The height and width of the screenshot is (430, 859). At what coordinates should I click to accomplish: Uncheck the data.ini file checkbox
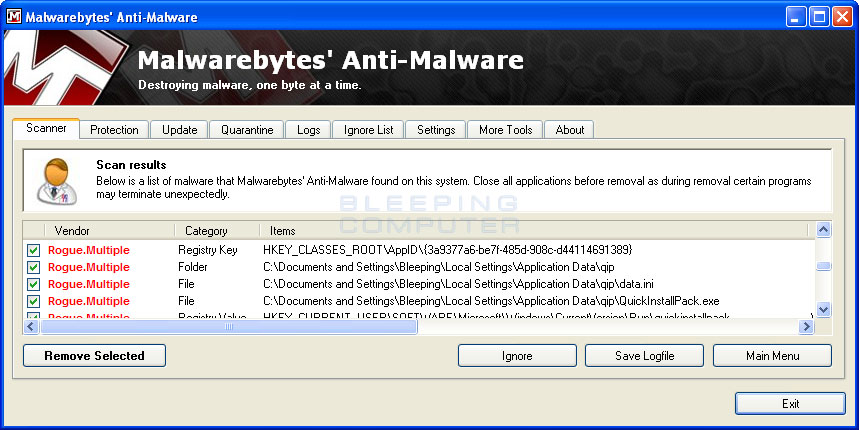point(33,284)
